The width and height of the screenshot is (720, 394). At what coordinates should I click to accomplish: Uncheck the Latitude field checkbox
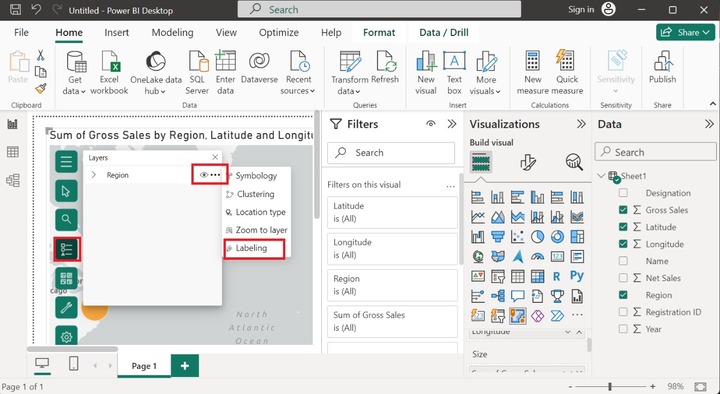(x=623, y=227)
